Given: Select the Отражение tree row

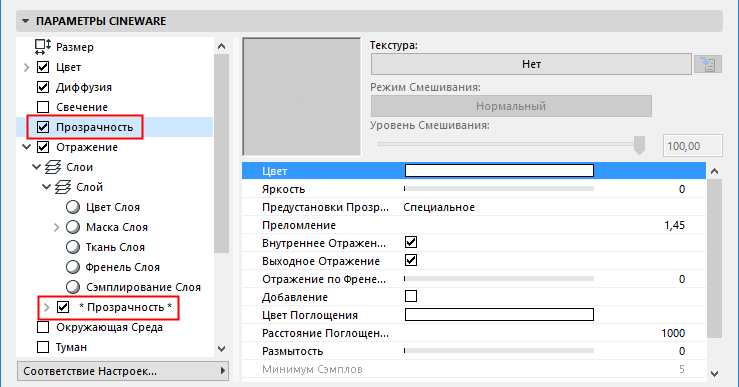Looking at the screenshot, I should click(x=115, y=147).
